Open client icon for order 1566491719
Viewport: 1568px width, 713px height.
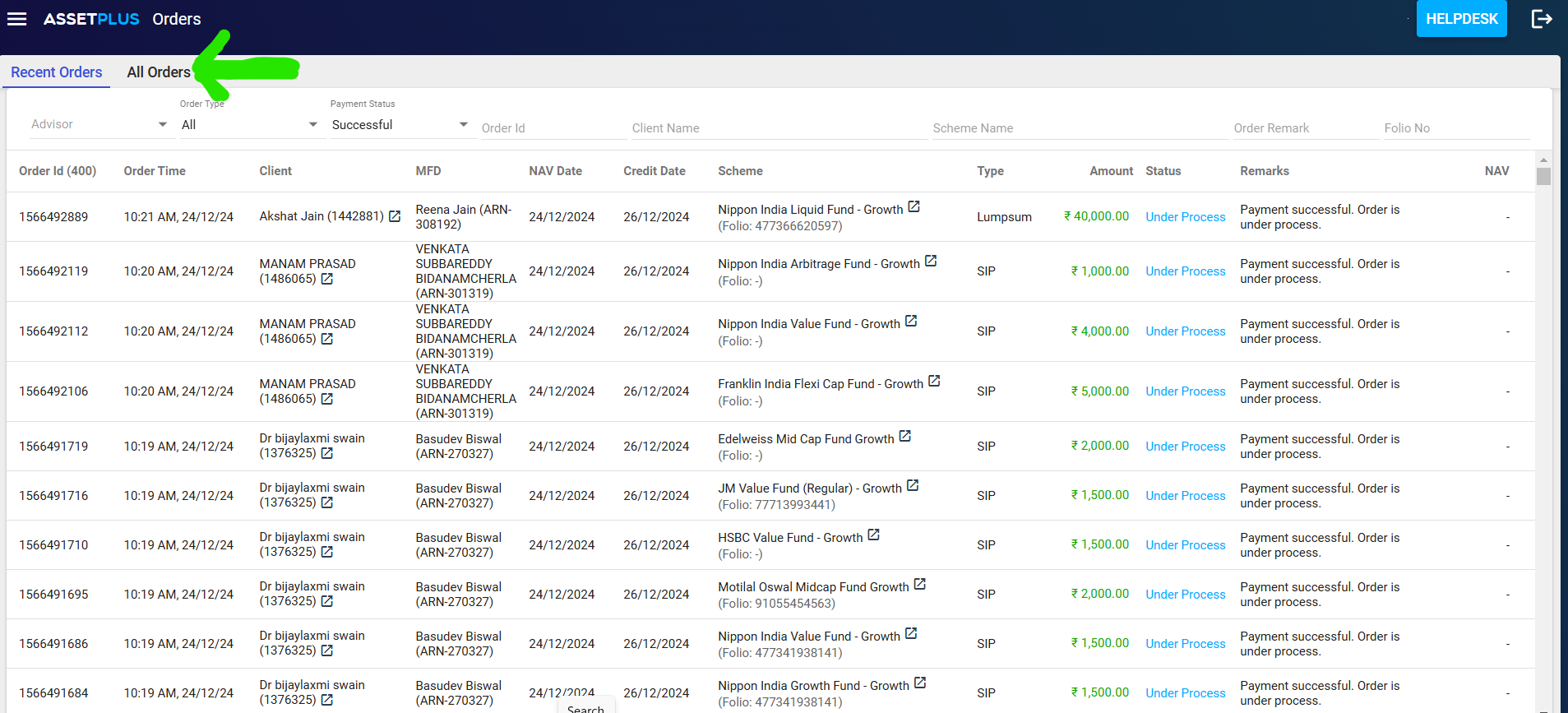coord(327,453)
